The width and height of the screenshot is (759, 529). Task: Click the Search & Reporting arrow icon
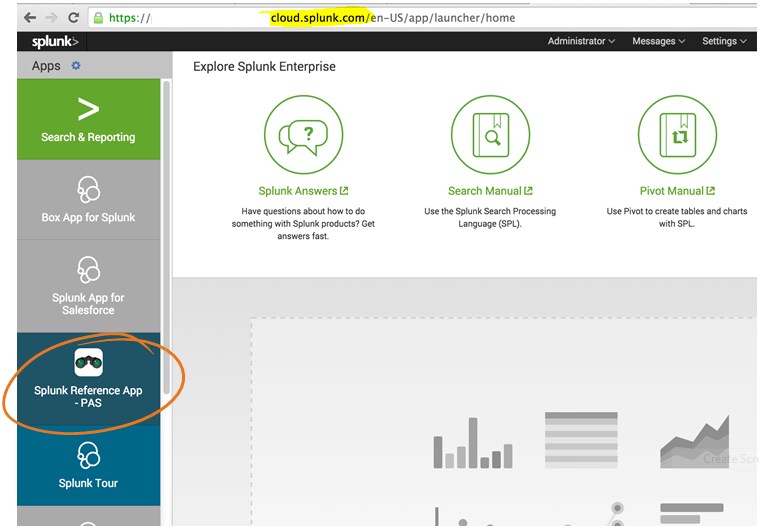tap(88, 109)
